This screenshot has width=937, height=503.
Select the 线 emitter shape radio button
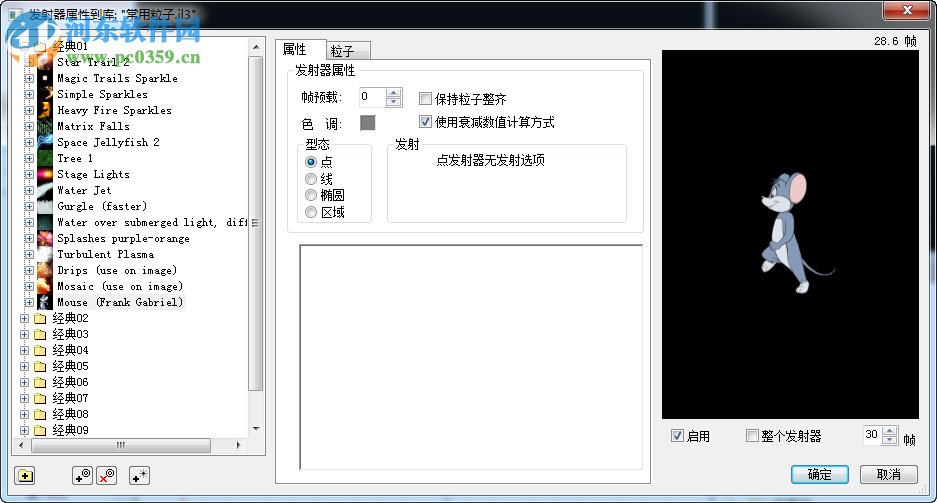(311, 179)
